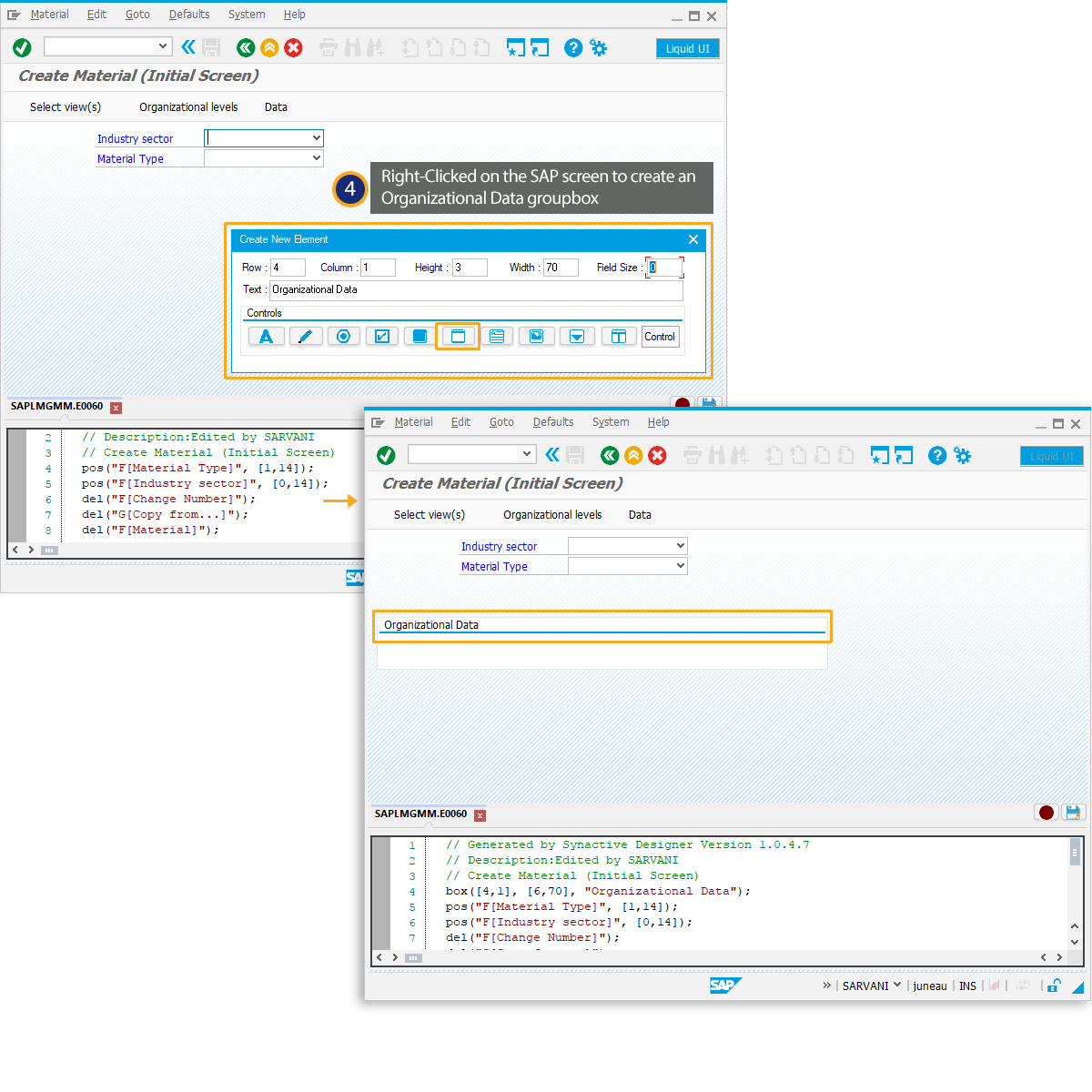Select the pushbutton control icon
This screenshot has width=1092, height=1092.
coord(420,337)
